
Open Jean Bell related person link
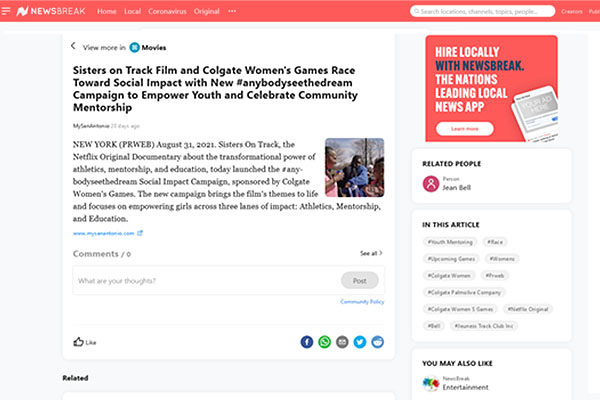(x=457, y=188)
